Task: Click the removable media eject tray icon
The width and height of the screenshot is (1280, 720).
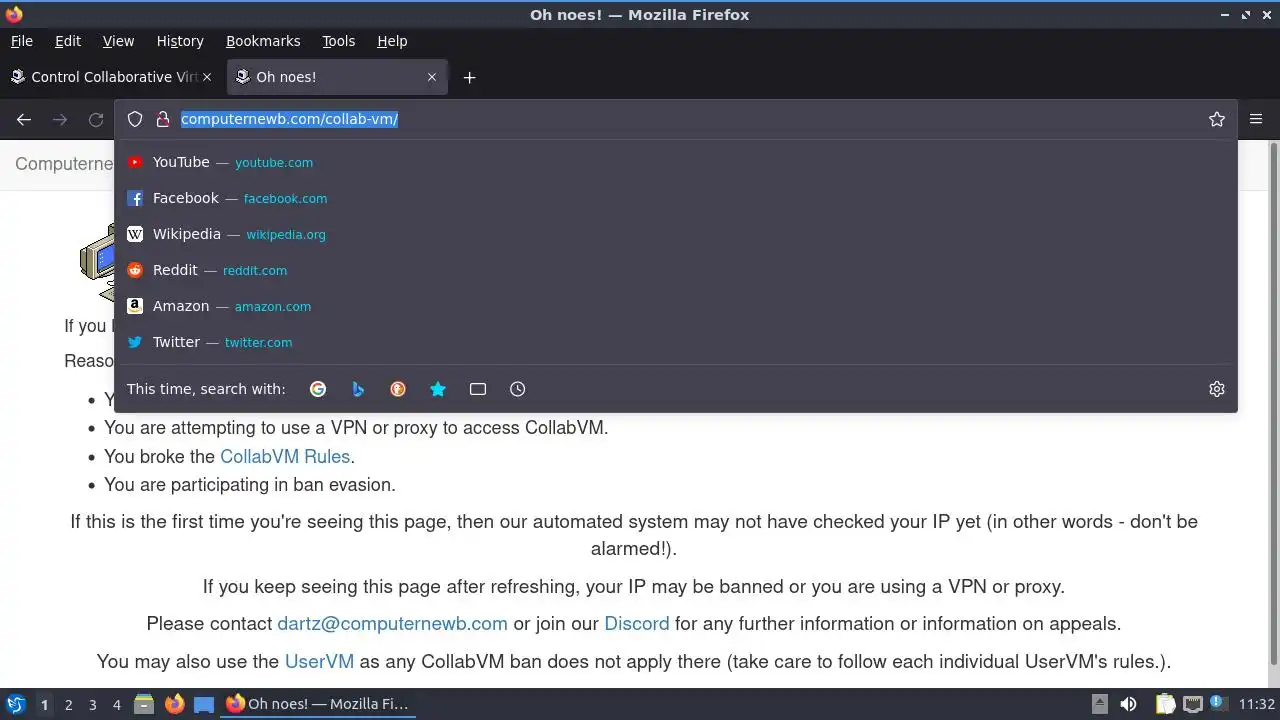Action: (1099, 704)
